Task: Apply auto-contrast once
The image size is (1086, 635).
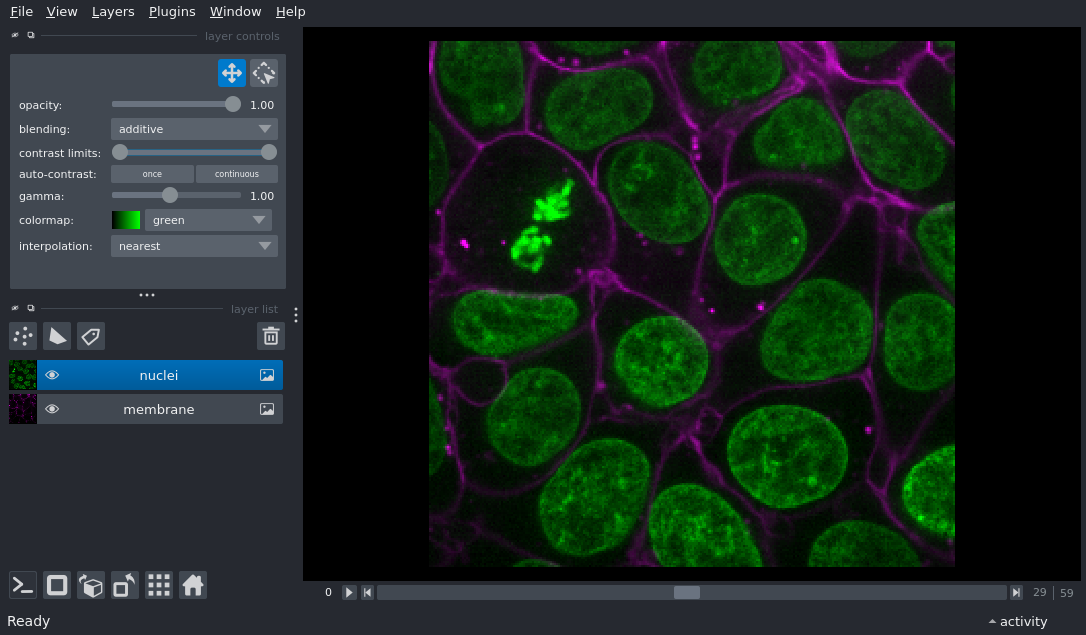Action: 152,173
